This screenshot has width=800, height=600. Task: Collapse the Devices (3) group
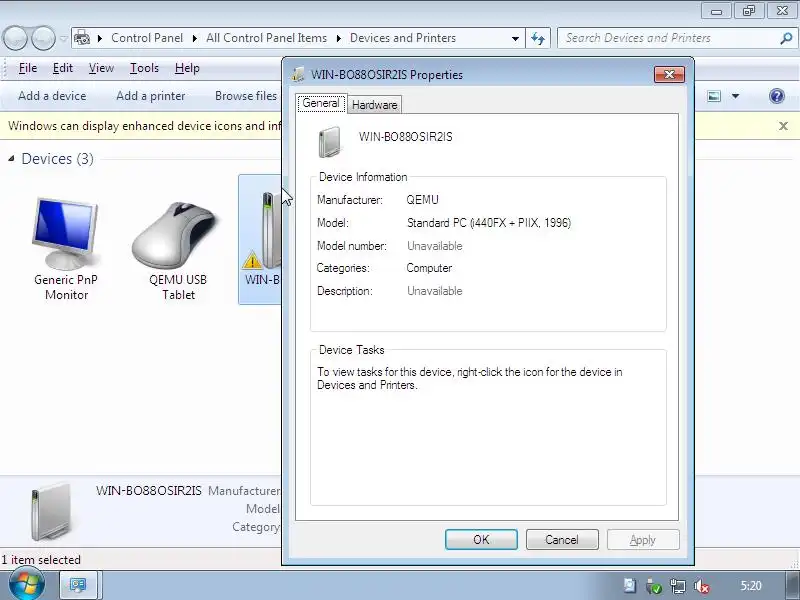[x=11, y=159]
